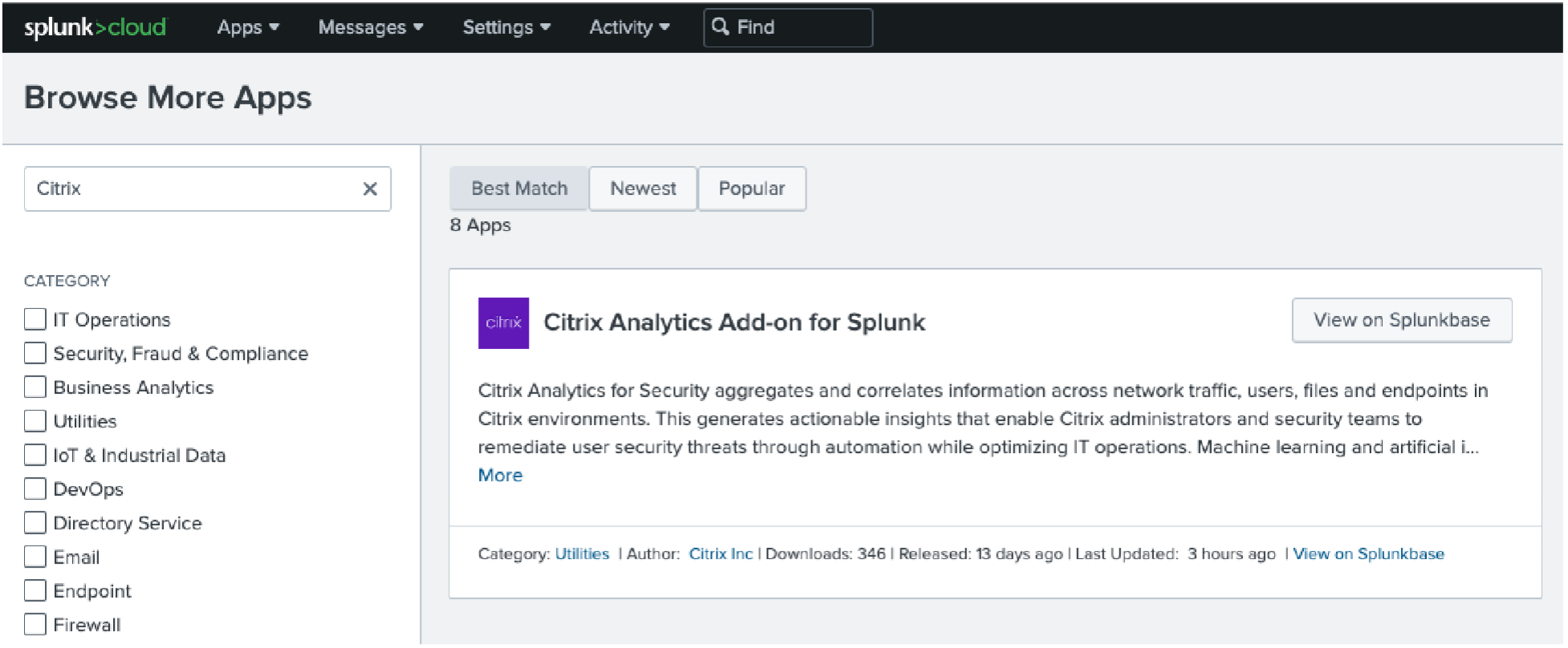
Task: Enable Security, Fraud & Compliance filter
Action: pos(35,353)
